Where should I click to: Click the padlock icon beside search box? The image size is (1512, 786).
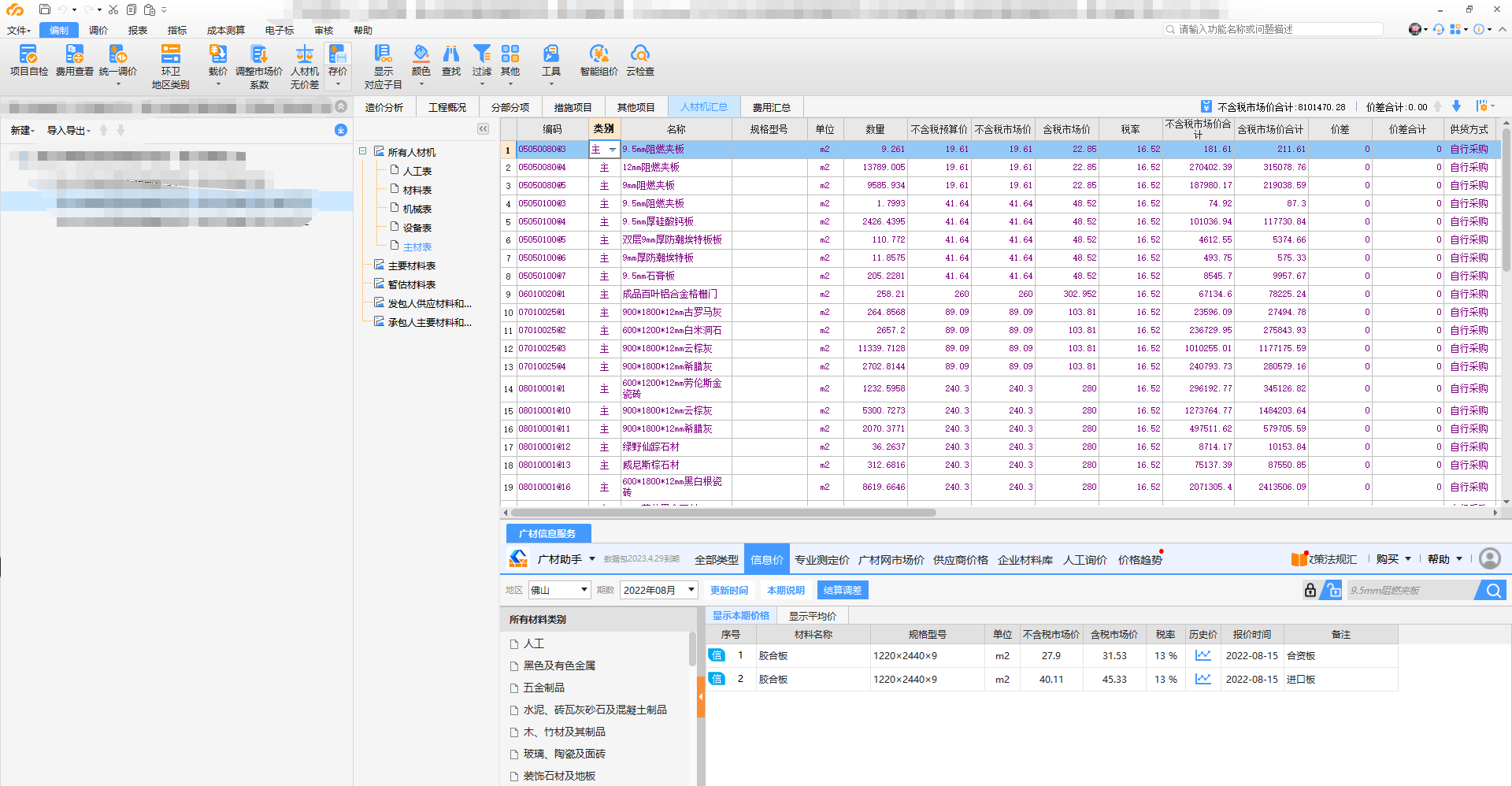1310,590
